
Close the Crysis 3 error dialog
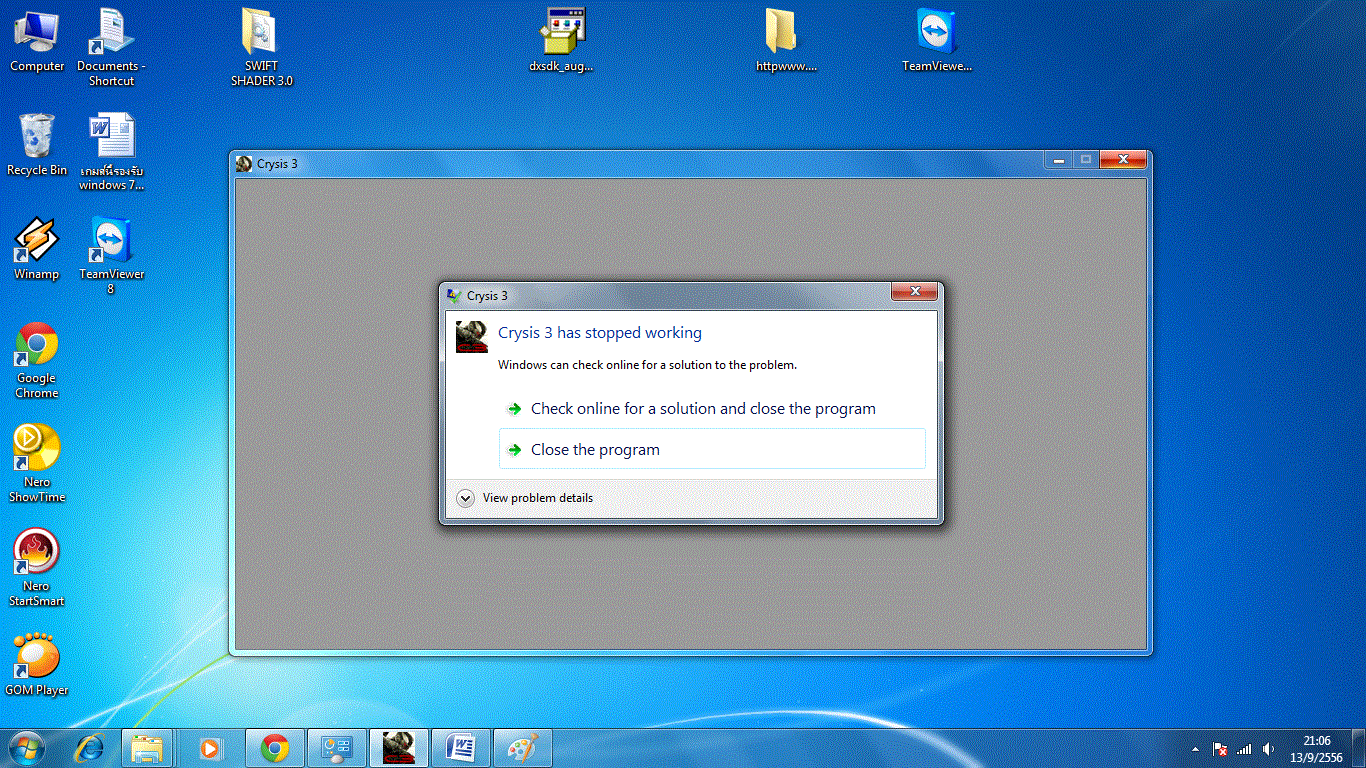[x=915, y=292]
